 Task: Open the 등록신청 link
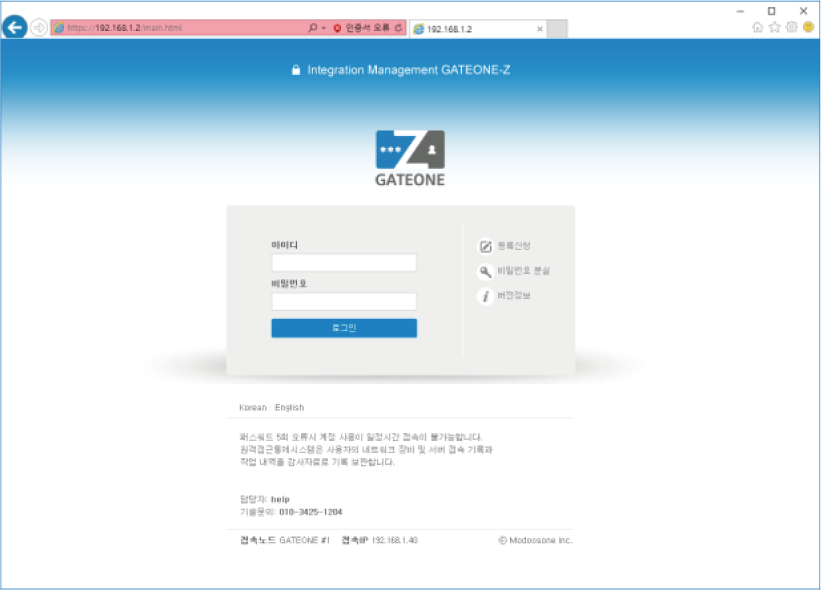[515, 246]
